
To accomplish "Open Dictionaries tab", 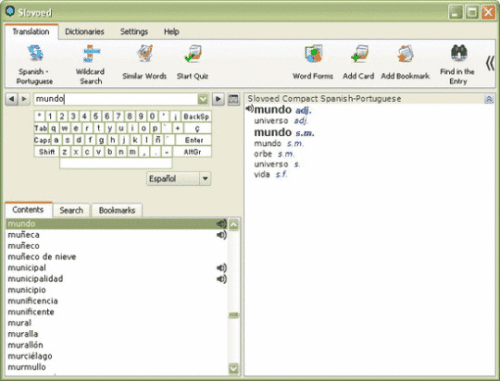I will pos(85,32).
